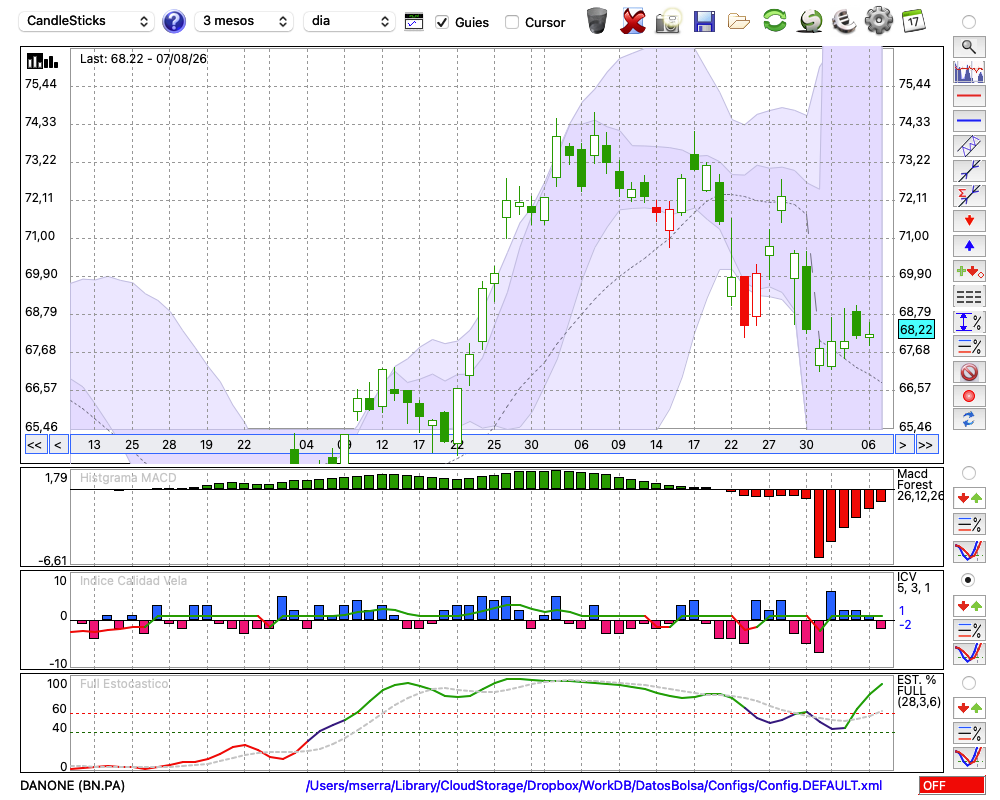The width and height of the screenshot is (1000, 800).
Task: Toggle the Guies checkbox
Action: pyautogui.click(x=441, y=22)
